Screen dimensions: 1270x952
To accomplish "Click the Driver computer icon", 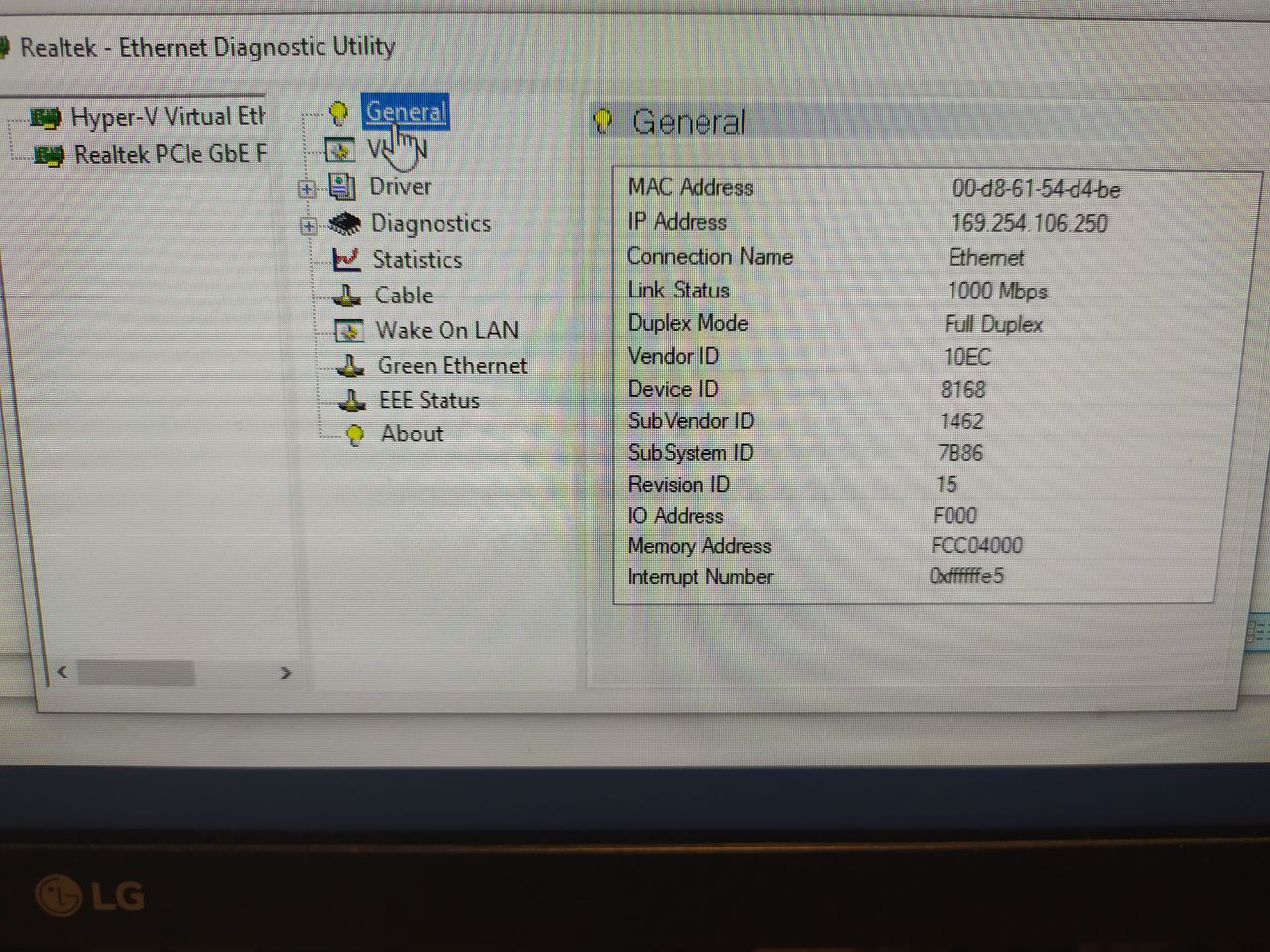I will (x=342, y=186).
